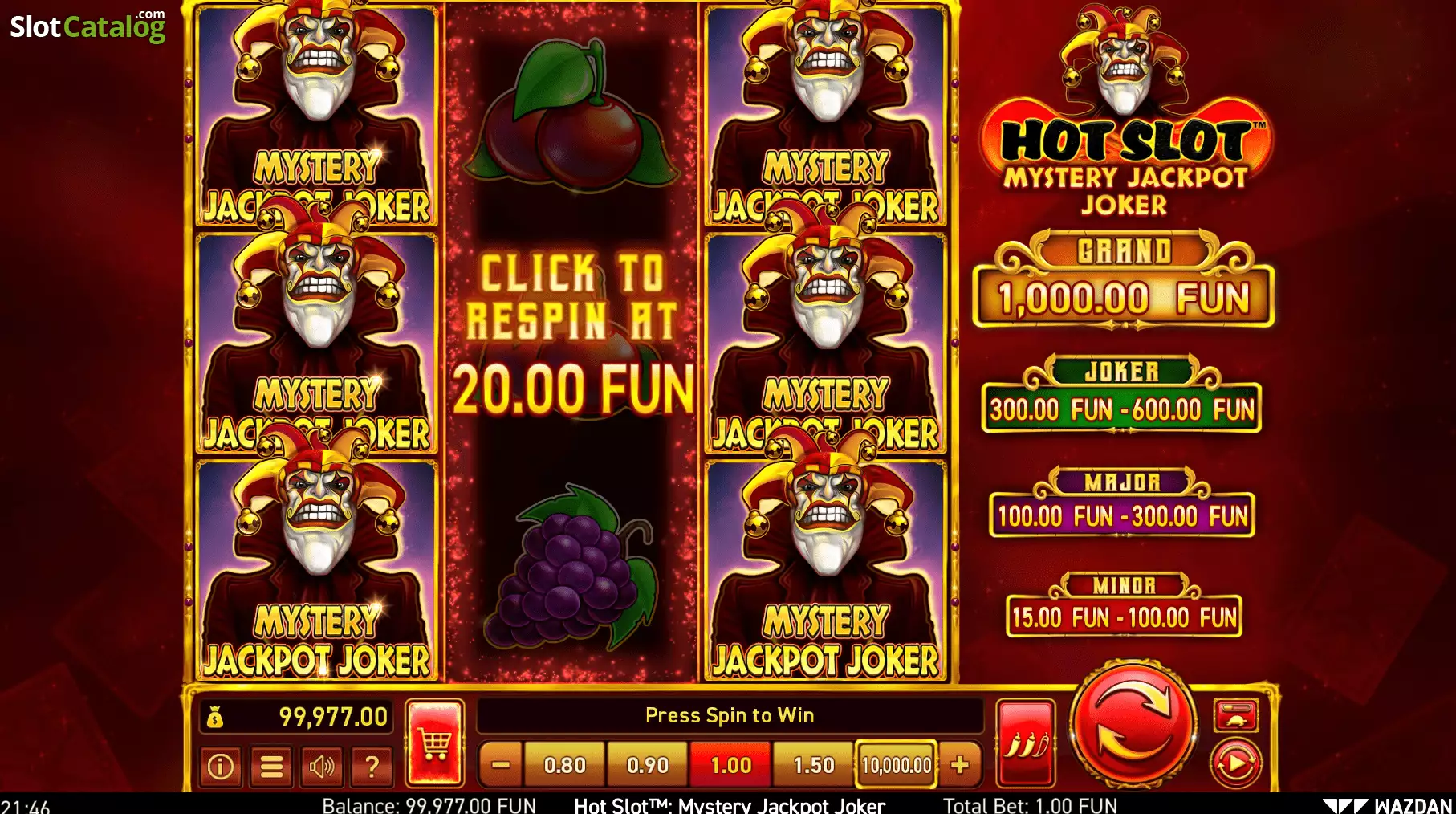This screenshot has height=814, width=1456.
Task: Pick the highlighted 1.00 bet value
Action: (730, 765)
